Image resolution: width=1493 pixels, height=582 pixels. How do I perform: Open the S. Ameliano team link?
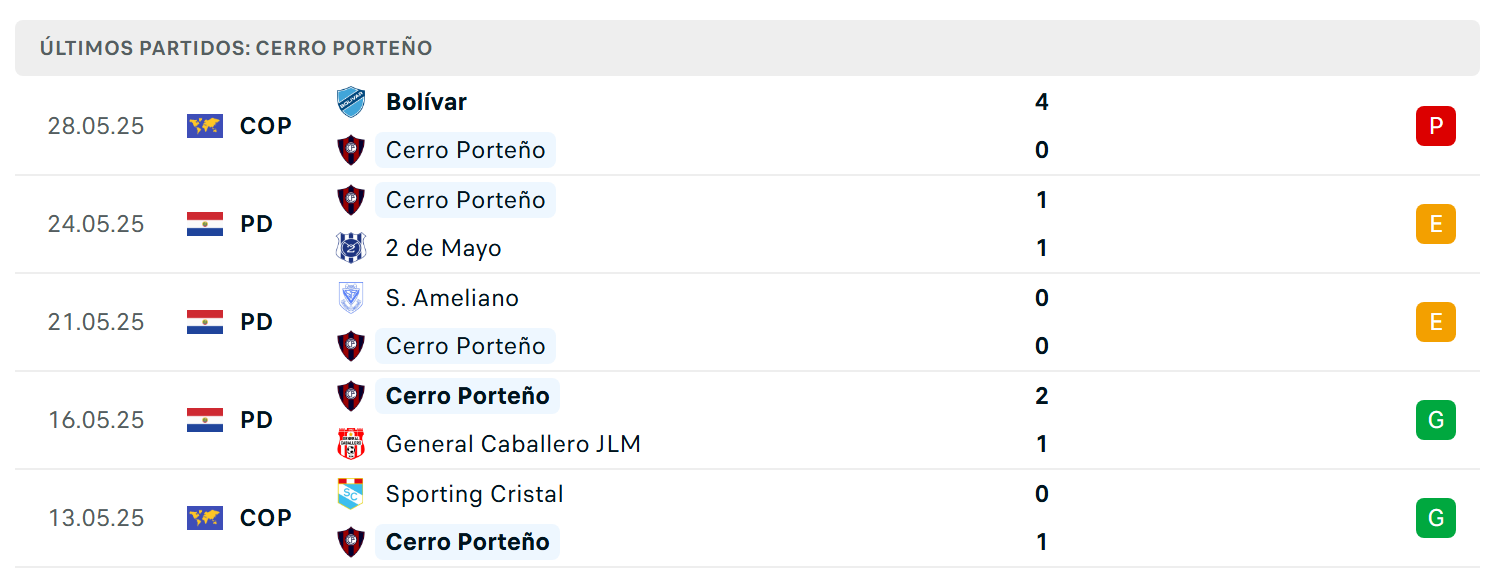452,298
